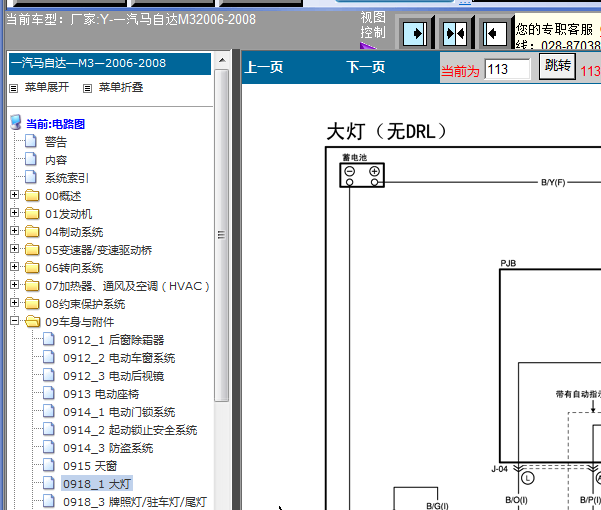Screen dimensions: 601x510
Task: Go to next page with 下一页
Action: click(365, 67)
